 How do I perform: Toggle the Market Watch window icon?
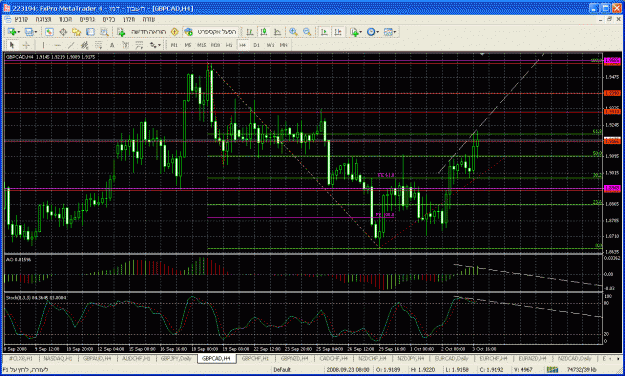pyautogui.click(x=49, y=32)
